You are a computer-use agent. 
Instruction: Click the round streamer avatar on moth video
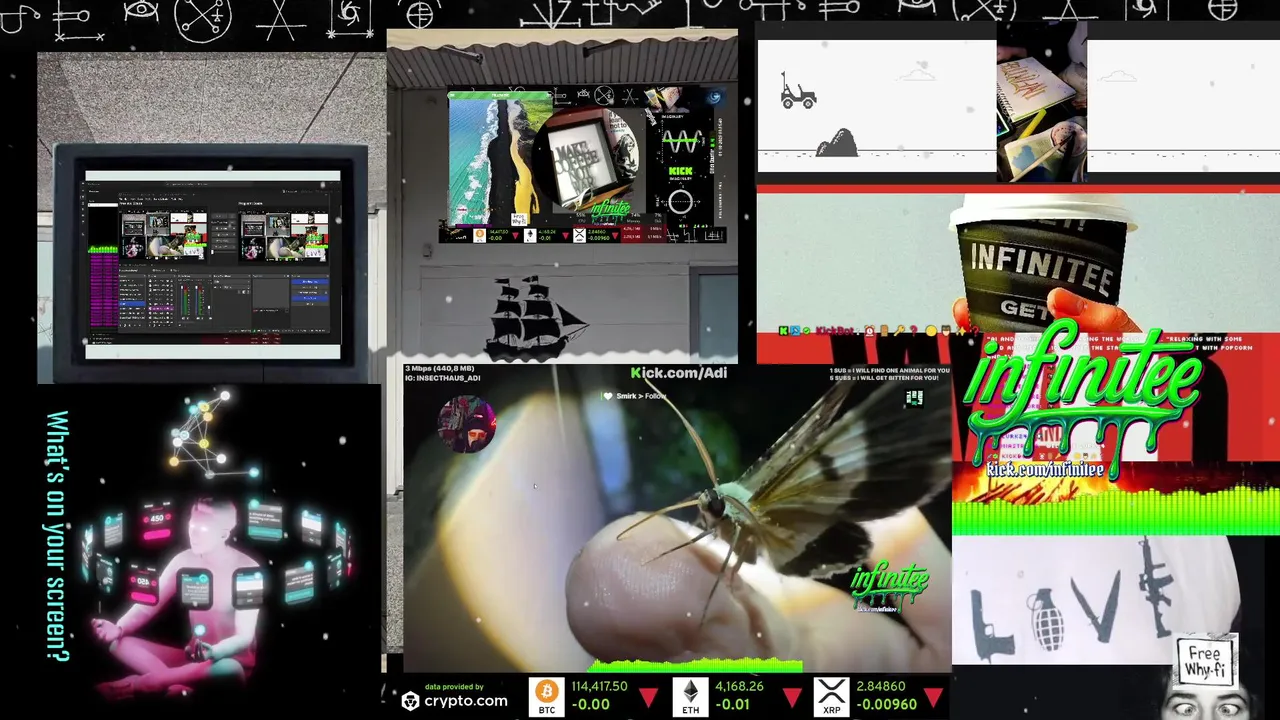coord(467,424)
